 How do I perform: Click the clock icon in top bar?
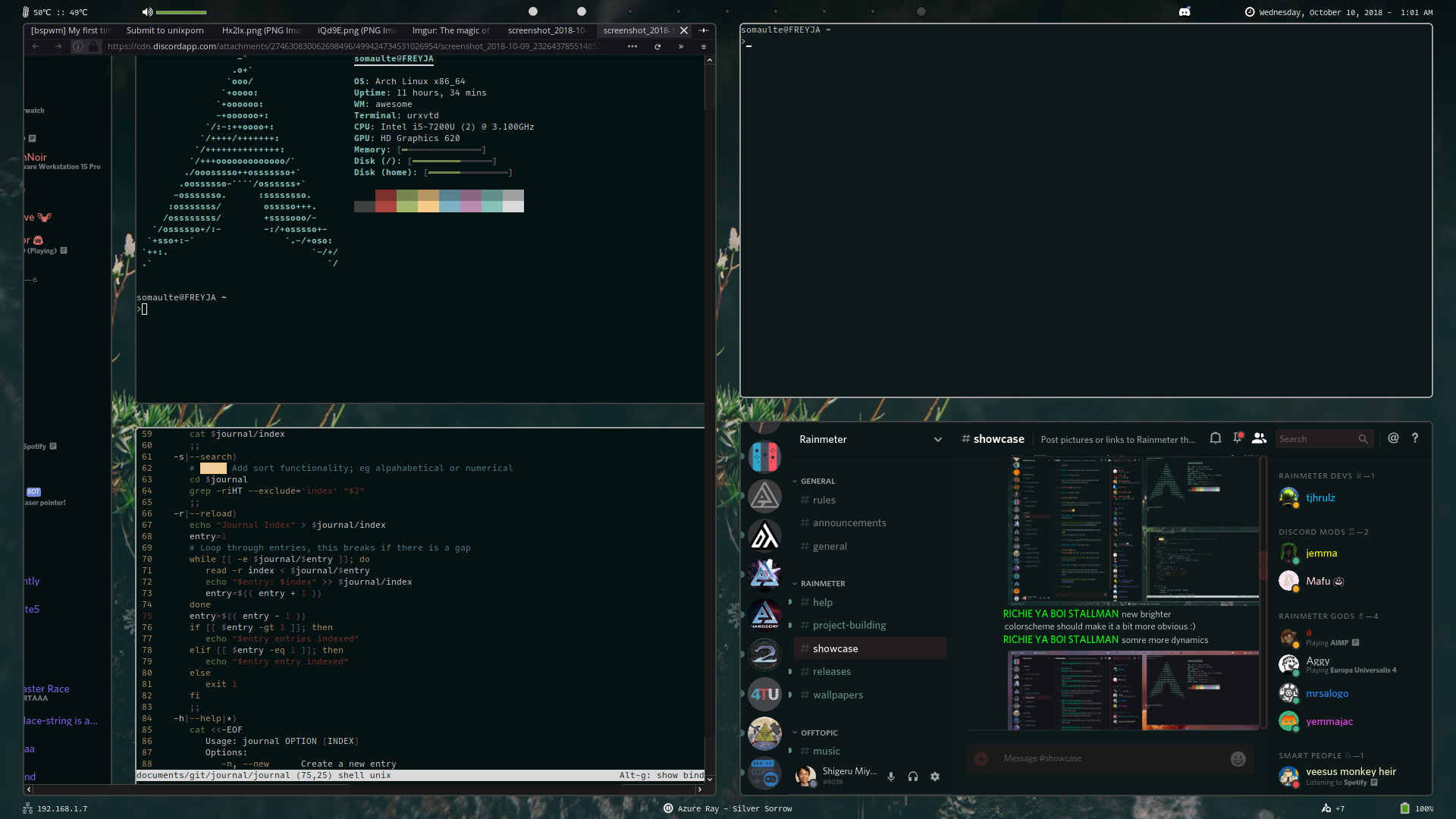(x=1250, y=12)
